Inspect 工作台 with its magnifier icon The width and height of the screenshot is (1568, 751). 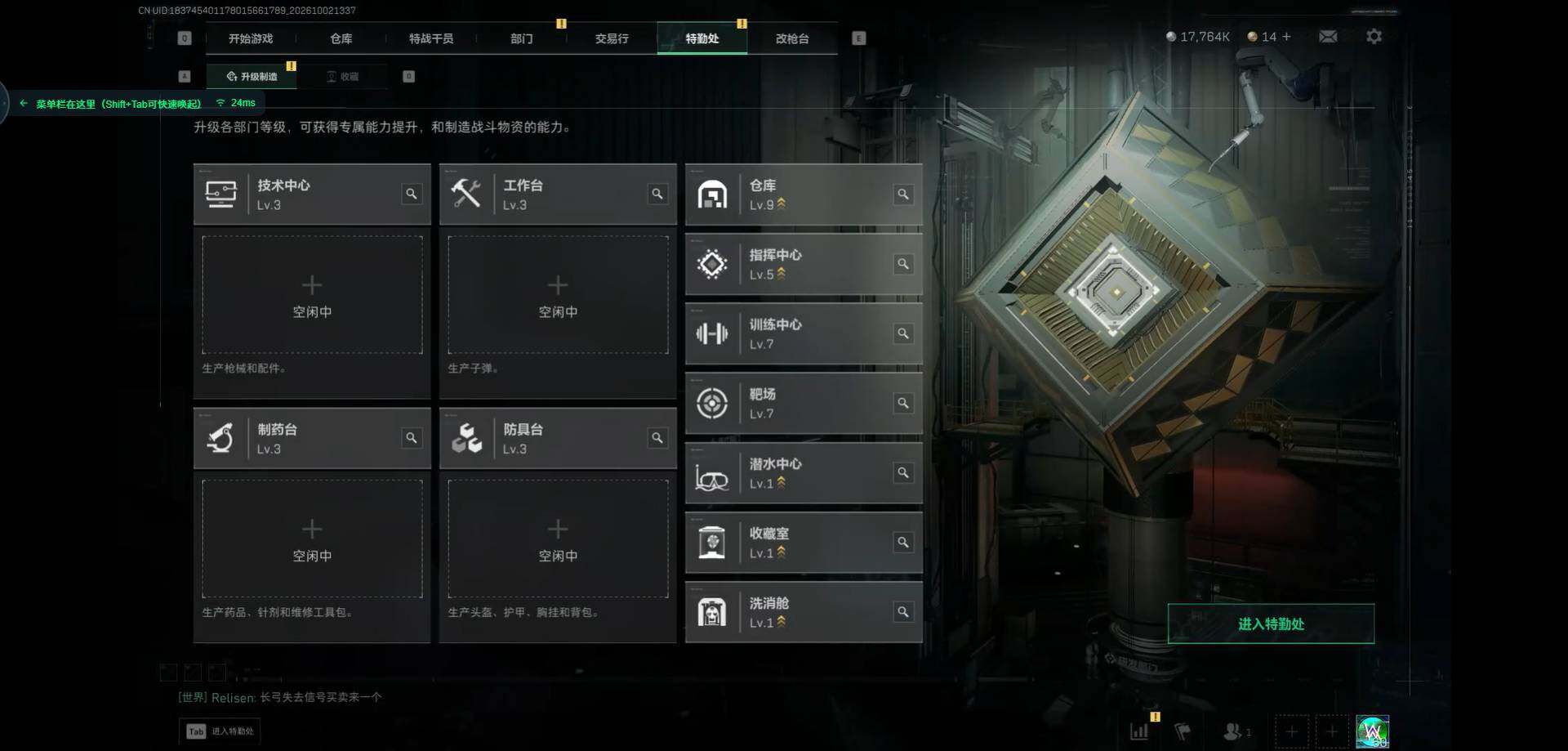pyautogui.click(x=657, y=194)
